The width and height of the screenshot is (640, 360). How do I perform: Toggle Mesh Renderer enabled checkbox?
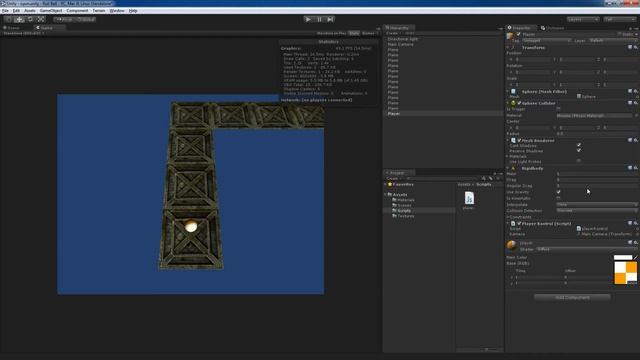click(x=519, y=140)
